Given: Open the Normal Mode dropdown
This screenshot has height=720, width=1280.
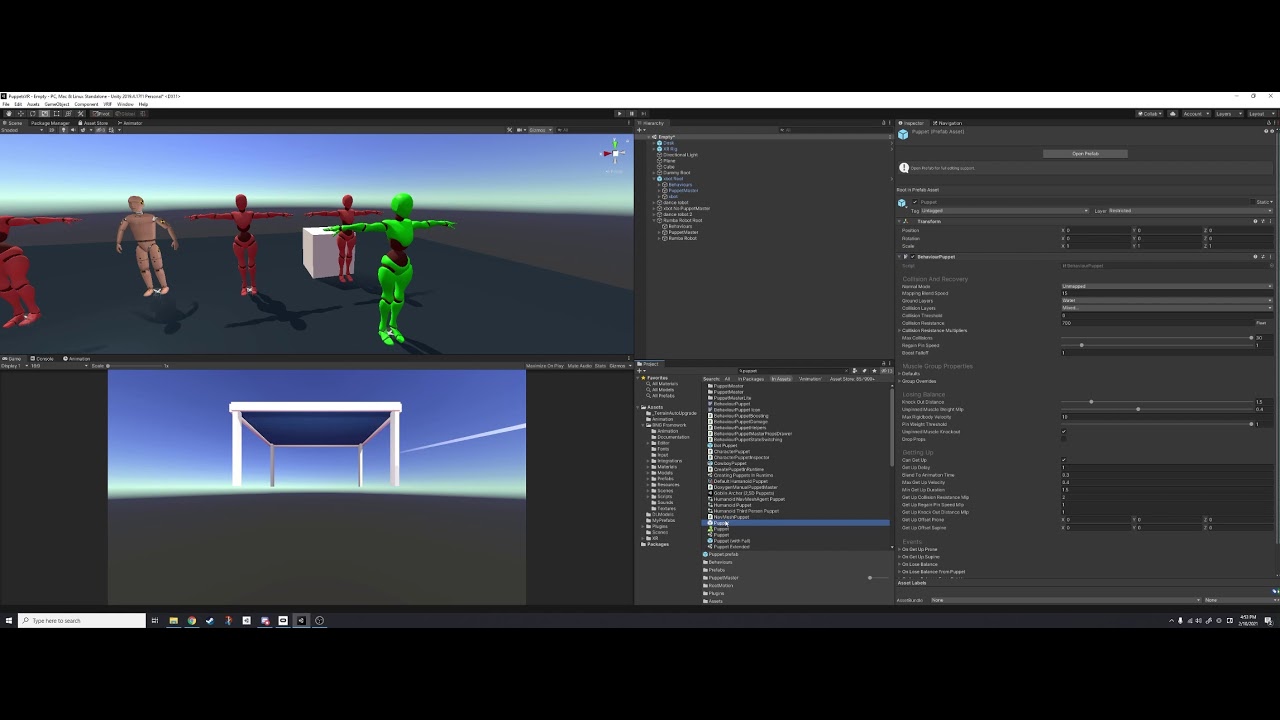Looking at the screenshot, I should tap(1167, 286).
